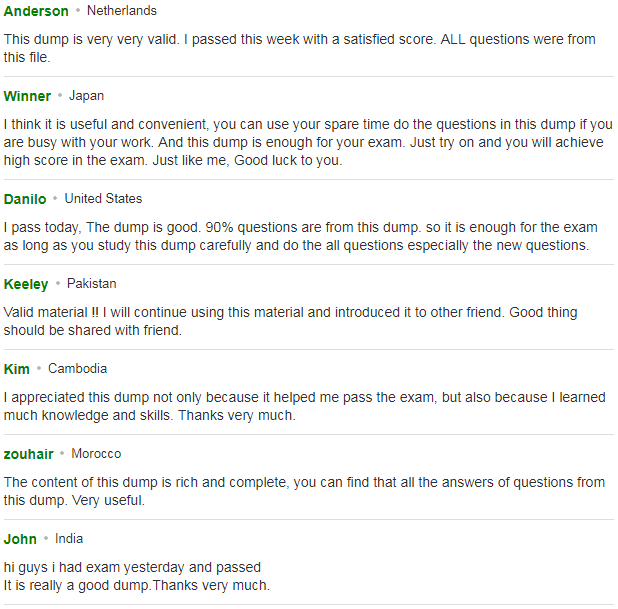Click Danilo's review mentioning 90% questions

pyautogui.click(x=301, y=236)
